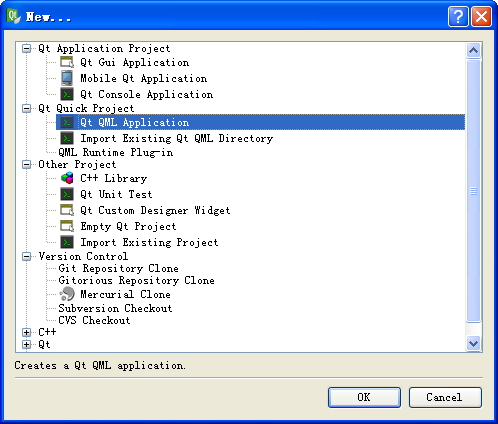This screenshot has height=424, width=498.
Task: Select Subversion Checkout
Action: (x=115, y=308)
